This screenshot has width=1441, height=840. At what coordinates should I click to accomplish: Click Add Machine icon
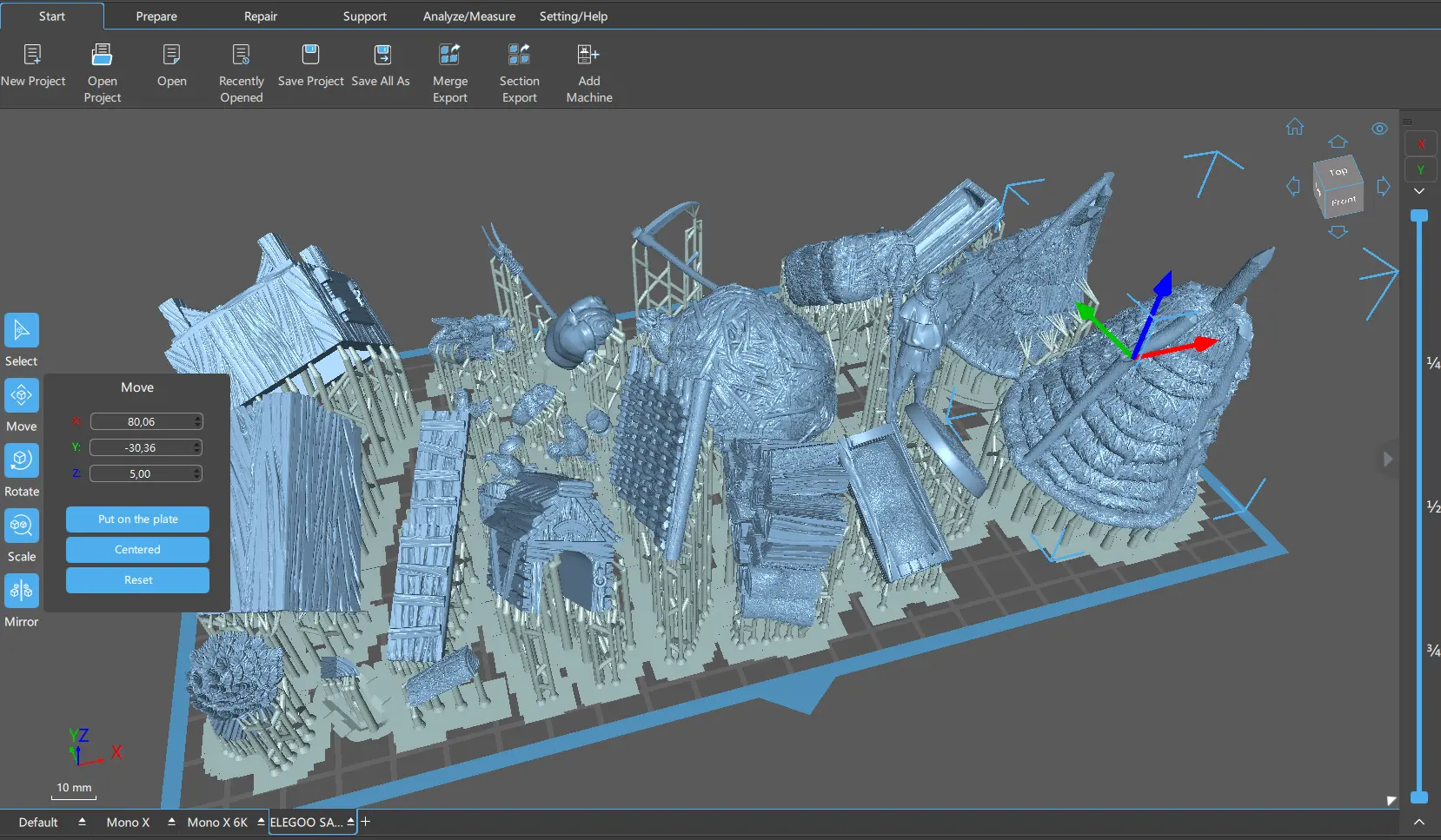coord(588,55)
